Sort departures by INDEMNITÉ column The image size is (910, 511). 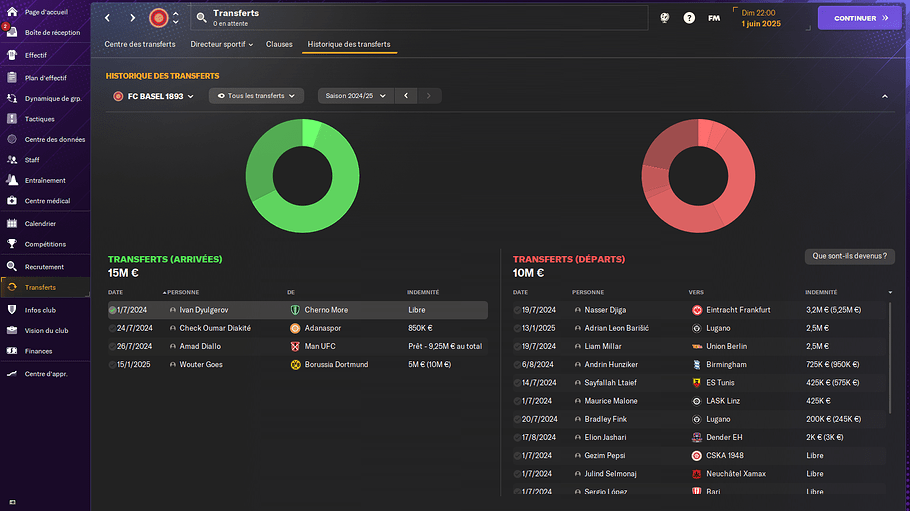821,292
